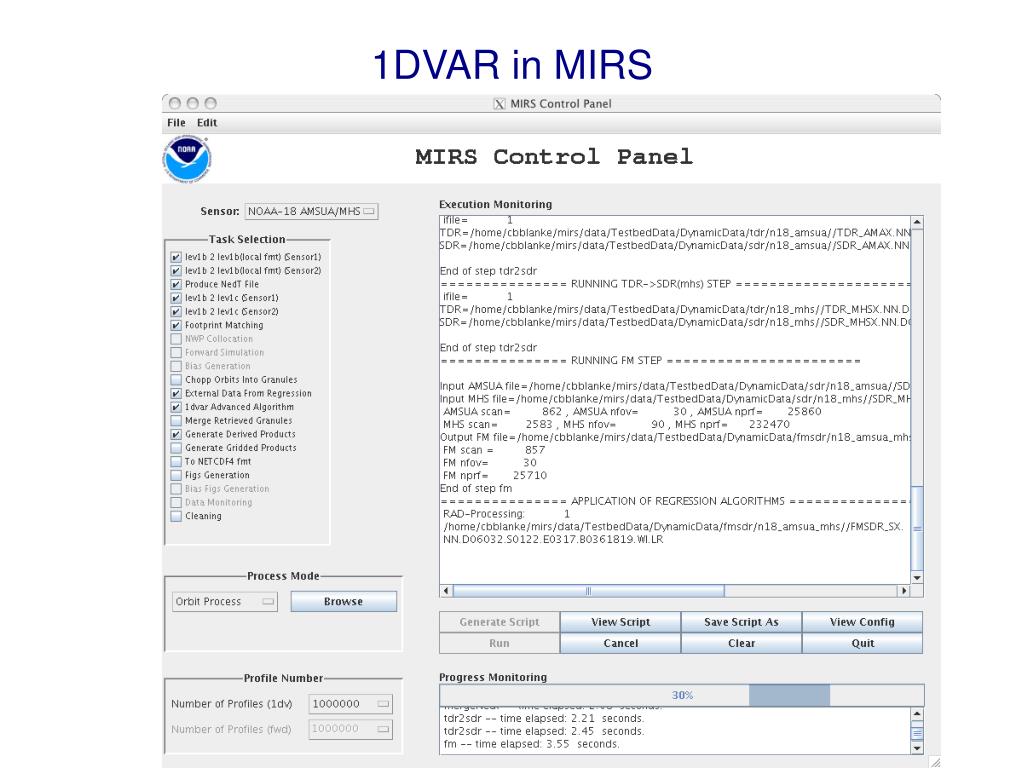Clear the execution monitoring output
The height and width of the screenshot is (768, 1024).
pos(741,643)
